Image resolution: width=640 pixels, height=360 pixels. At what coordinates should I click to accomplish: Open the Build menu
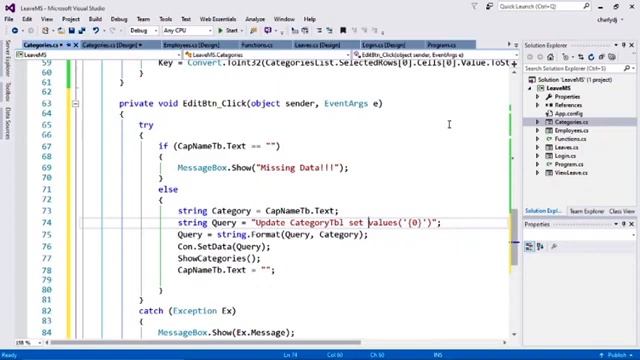[95, 19]
